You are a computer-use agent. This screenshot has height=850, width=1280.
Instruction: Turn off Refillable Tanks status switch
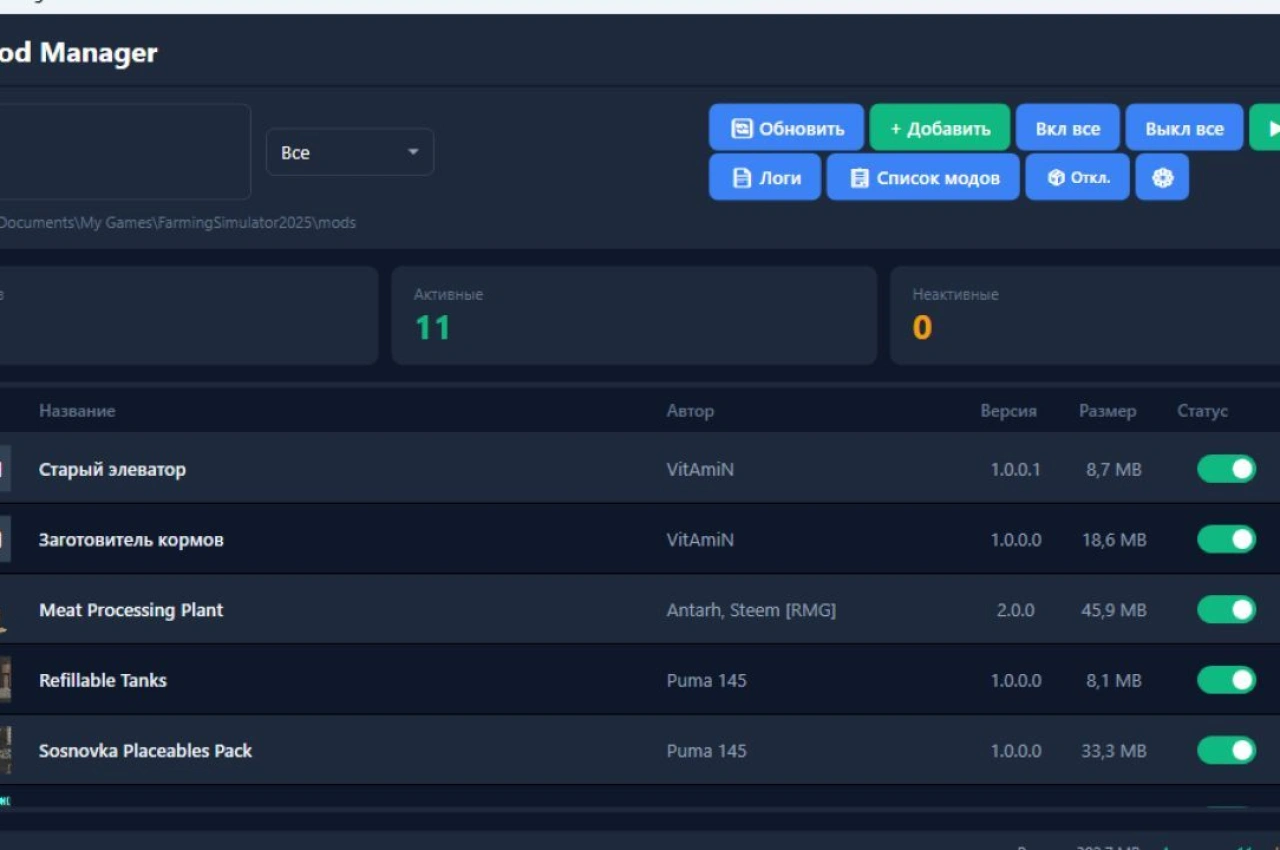1226,680
